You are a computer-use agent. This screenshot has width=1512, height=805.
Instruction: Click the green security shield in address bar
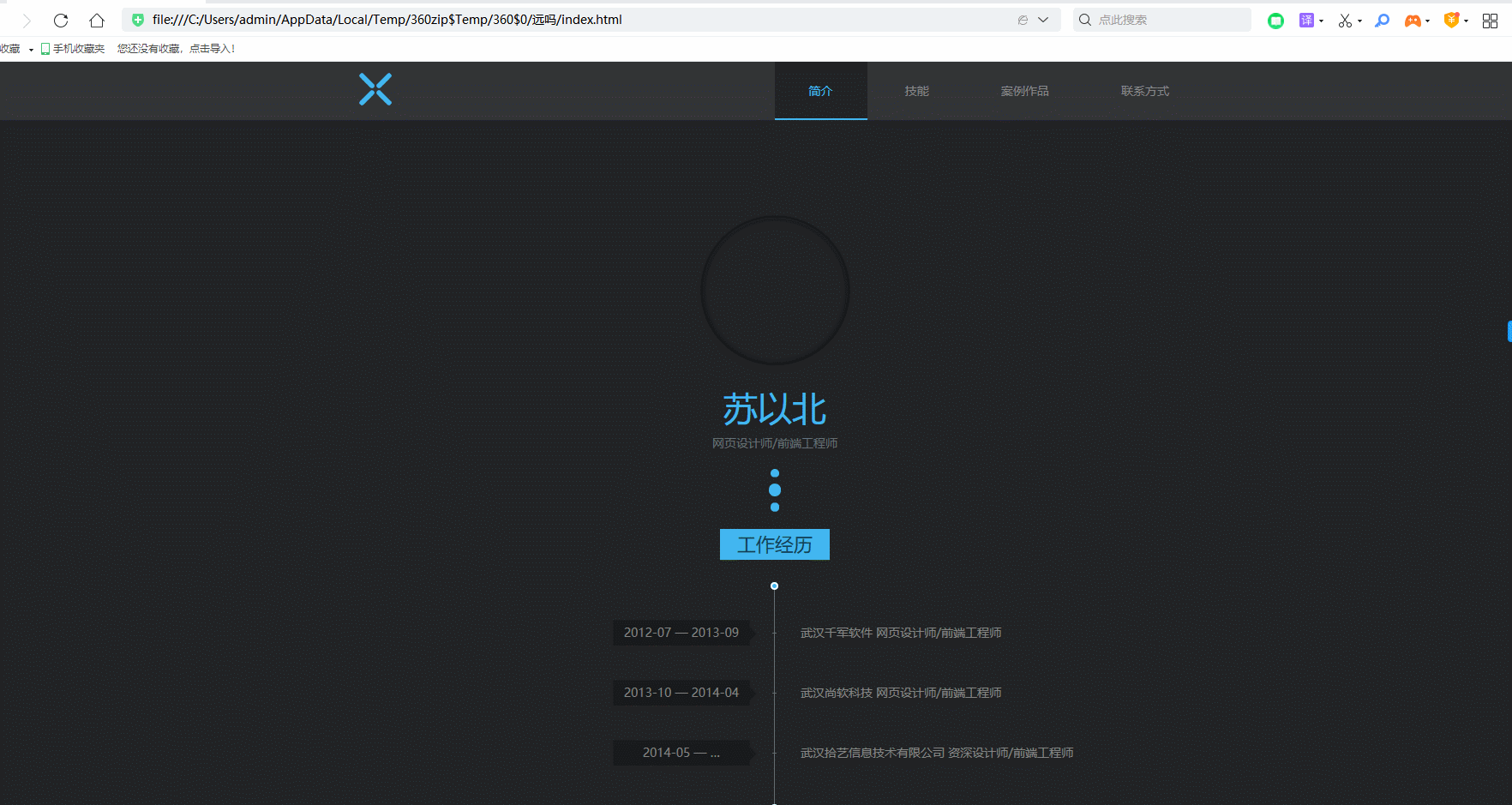click(x=138, y=20)
